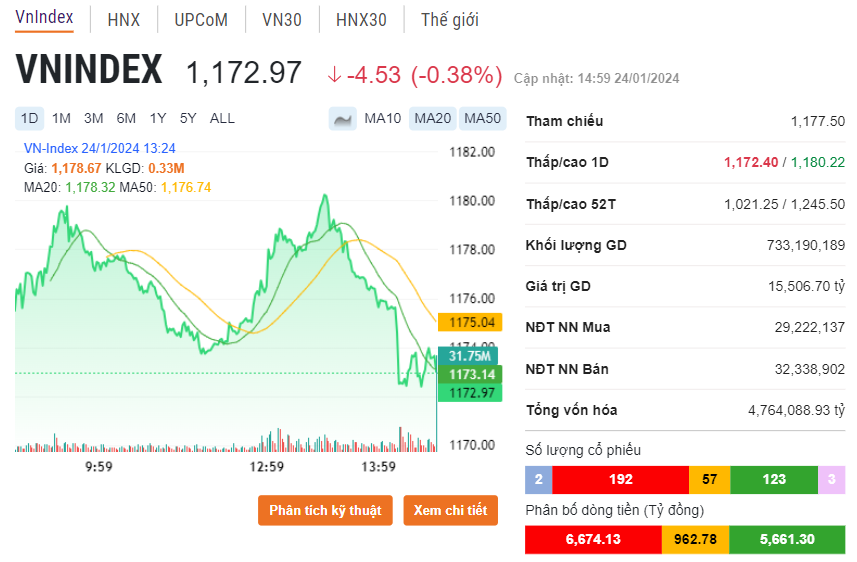Select the 1M chart time range

coord(62,118)
